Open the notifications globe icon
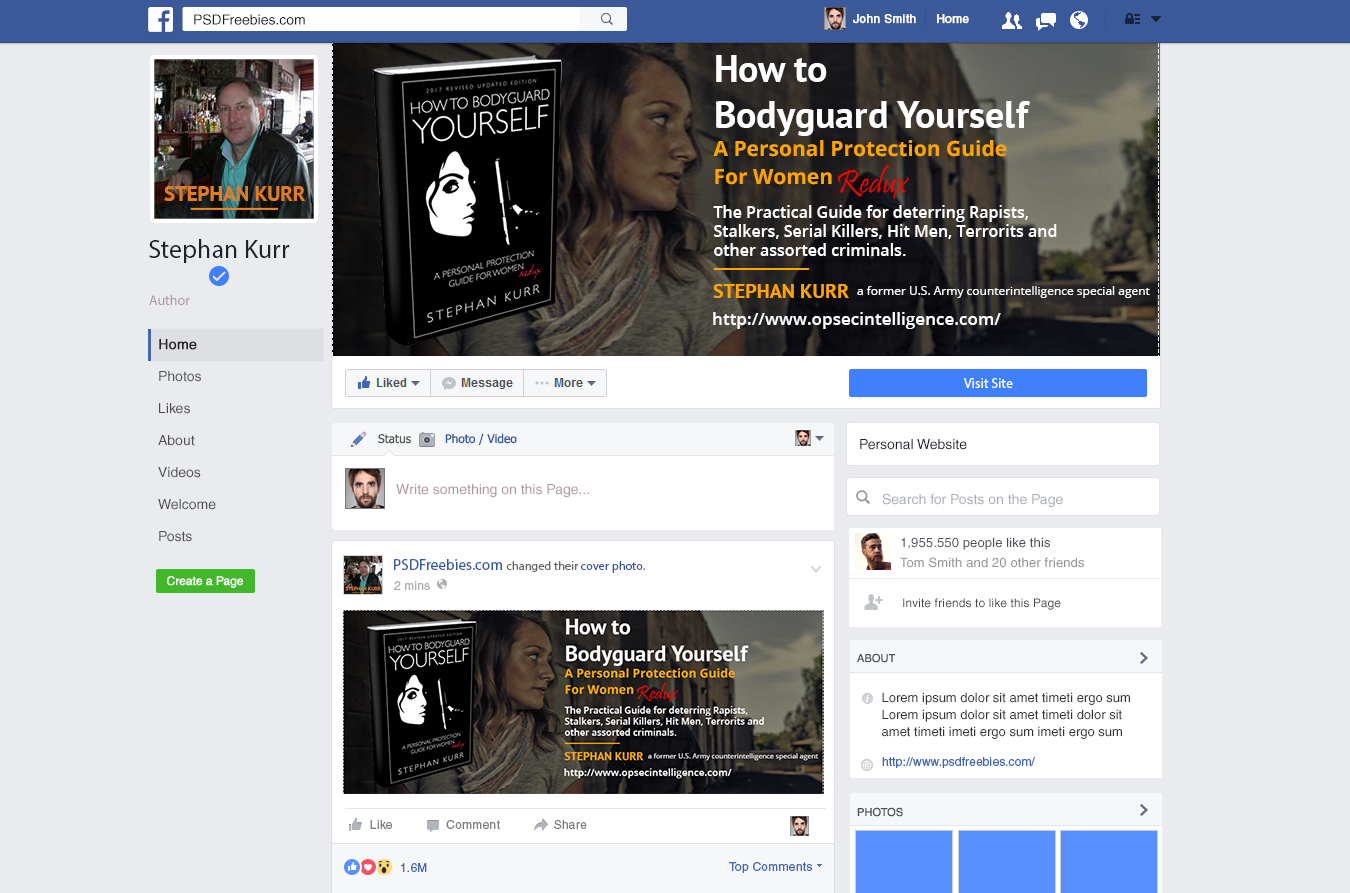 point(1078,20)
